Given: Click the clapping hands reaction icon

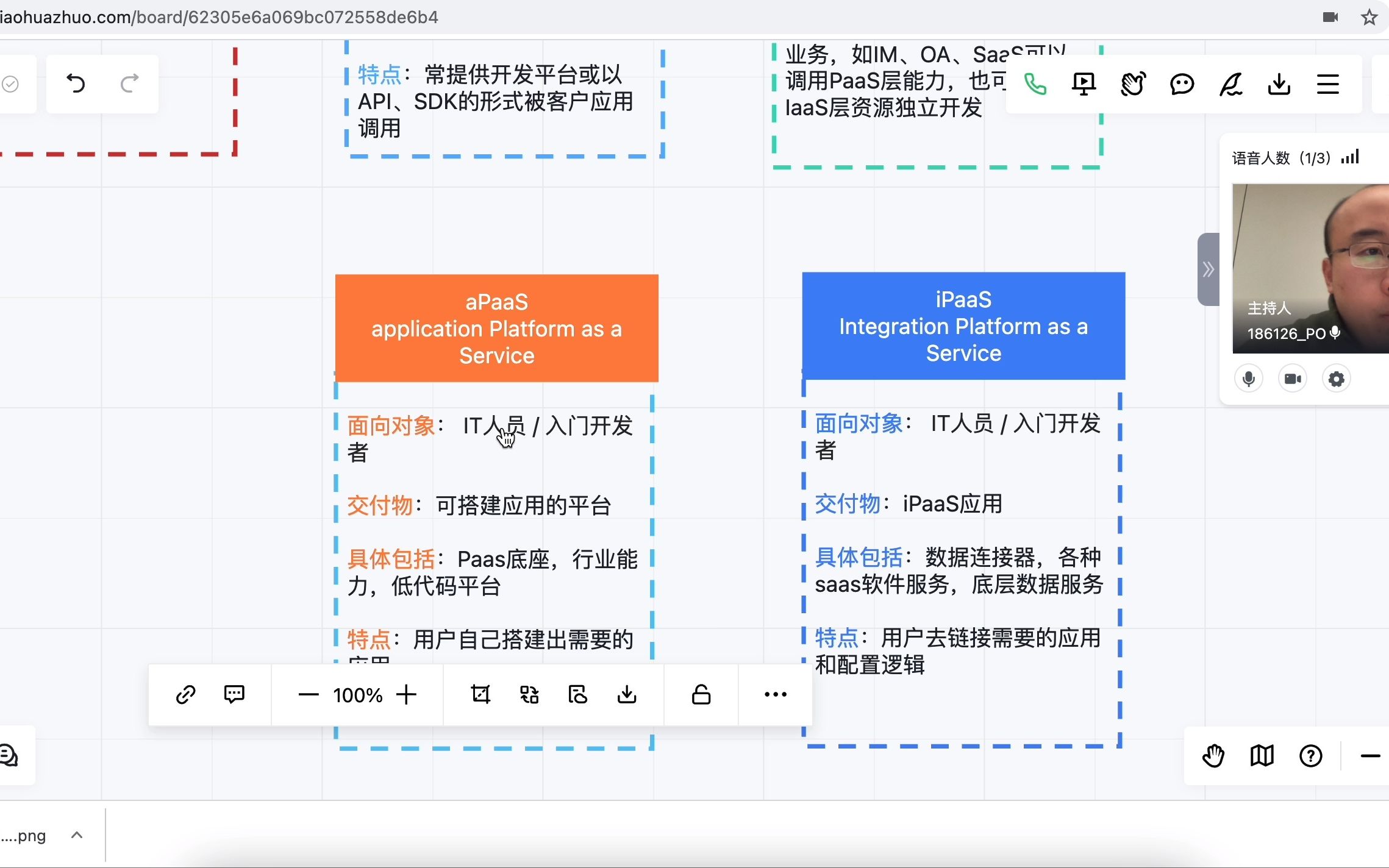Looking at the screenshot, I should click(x=1133, y=84).
